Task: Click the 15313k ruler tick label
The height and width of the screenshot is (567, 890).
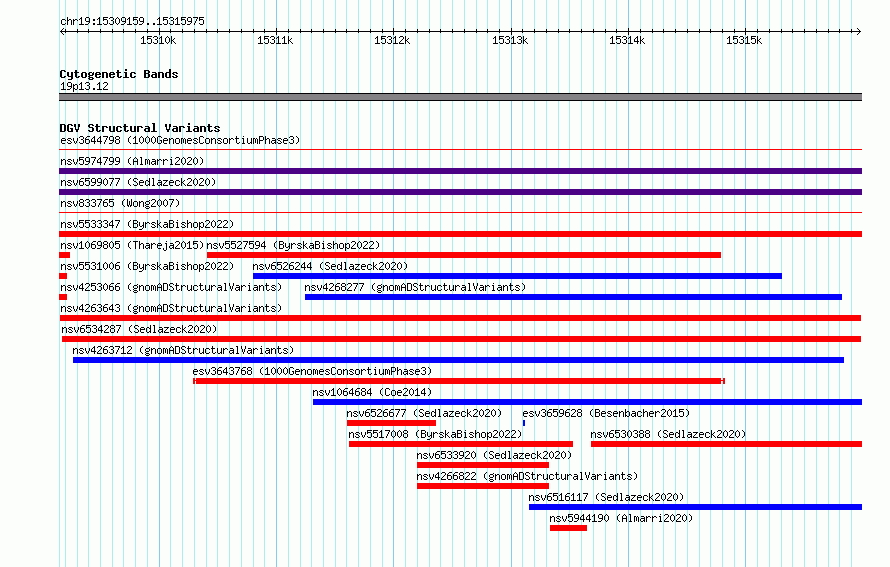Action: coord(510,40)
